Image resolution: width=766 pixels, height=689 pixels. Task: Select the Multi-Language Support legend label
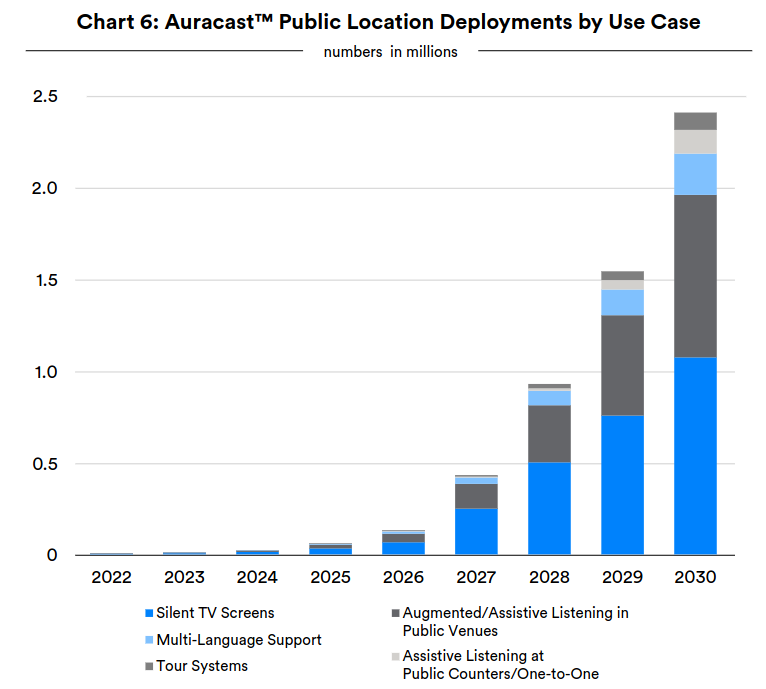240,639
